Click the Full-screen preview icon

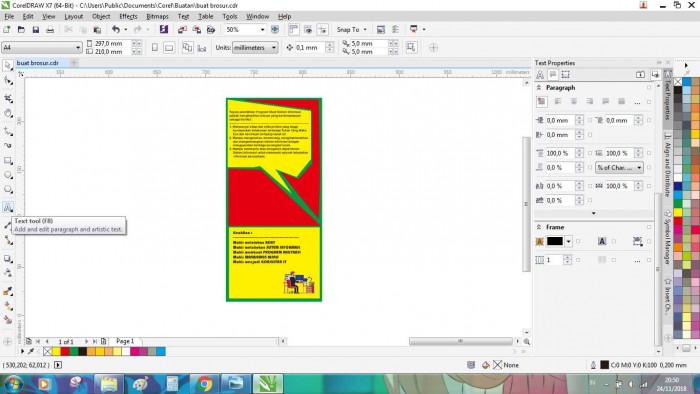[x=275, y=29]
